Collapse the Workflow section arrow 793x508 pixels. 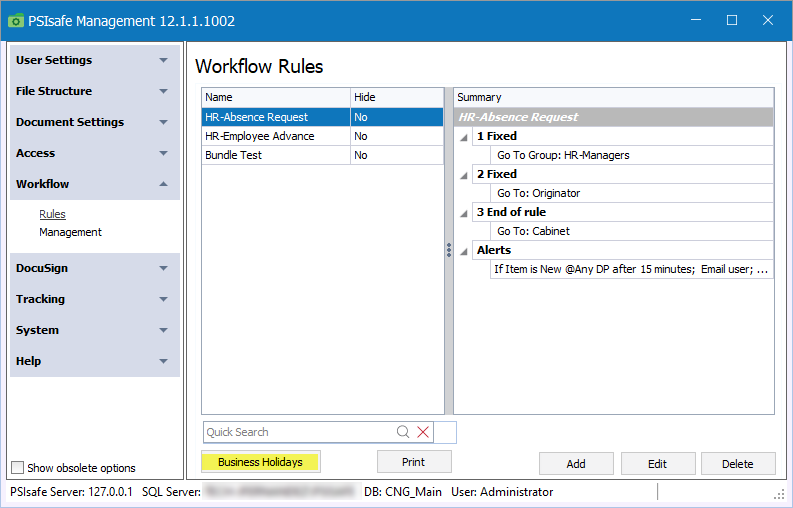[x=163, y=184]
